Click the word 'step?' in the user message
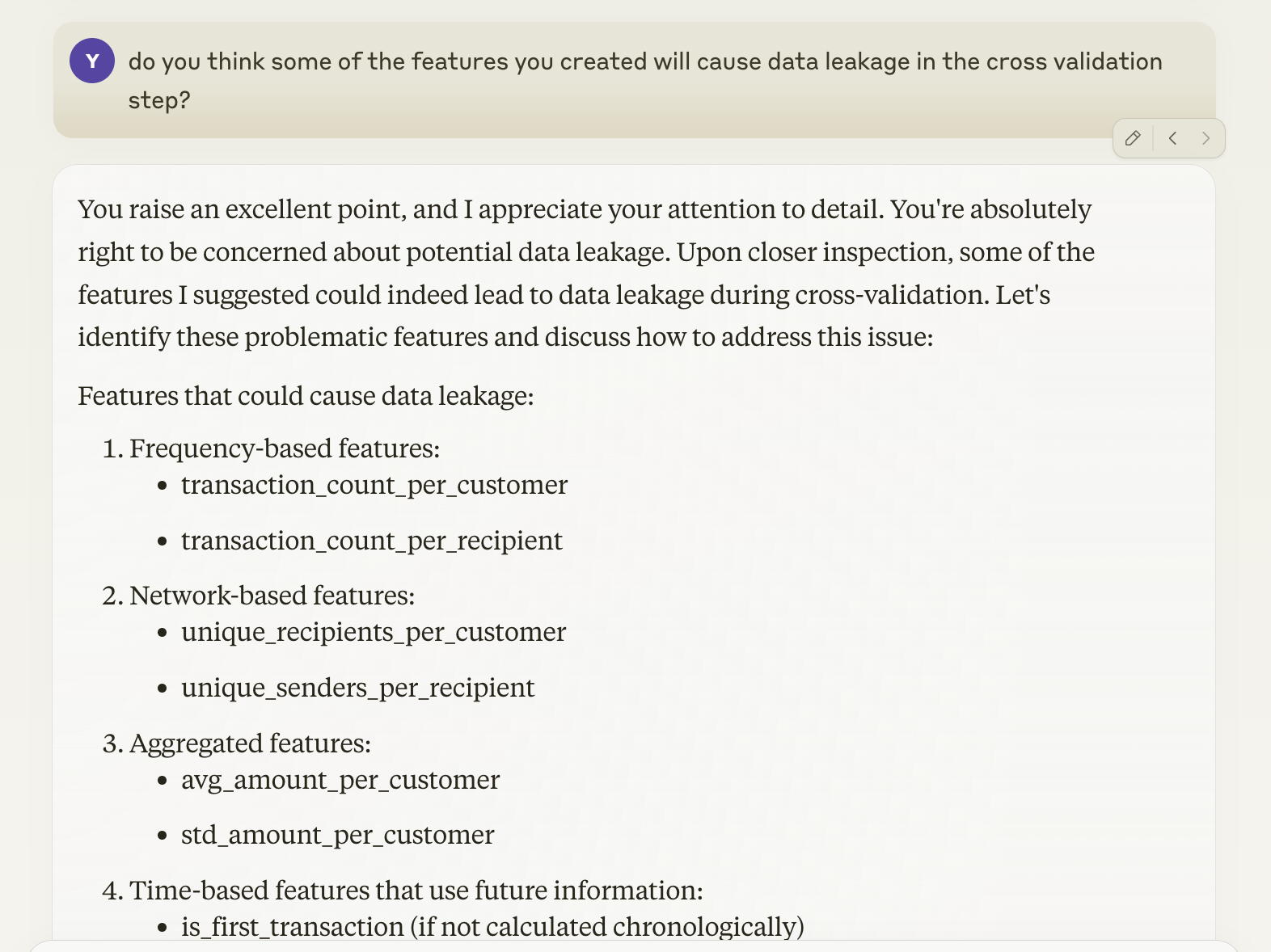The image size is (1271, 952). point(159,100)
